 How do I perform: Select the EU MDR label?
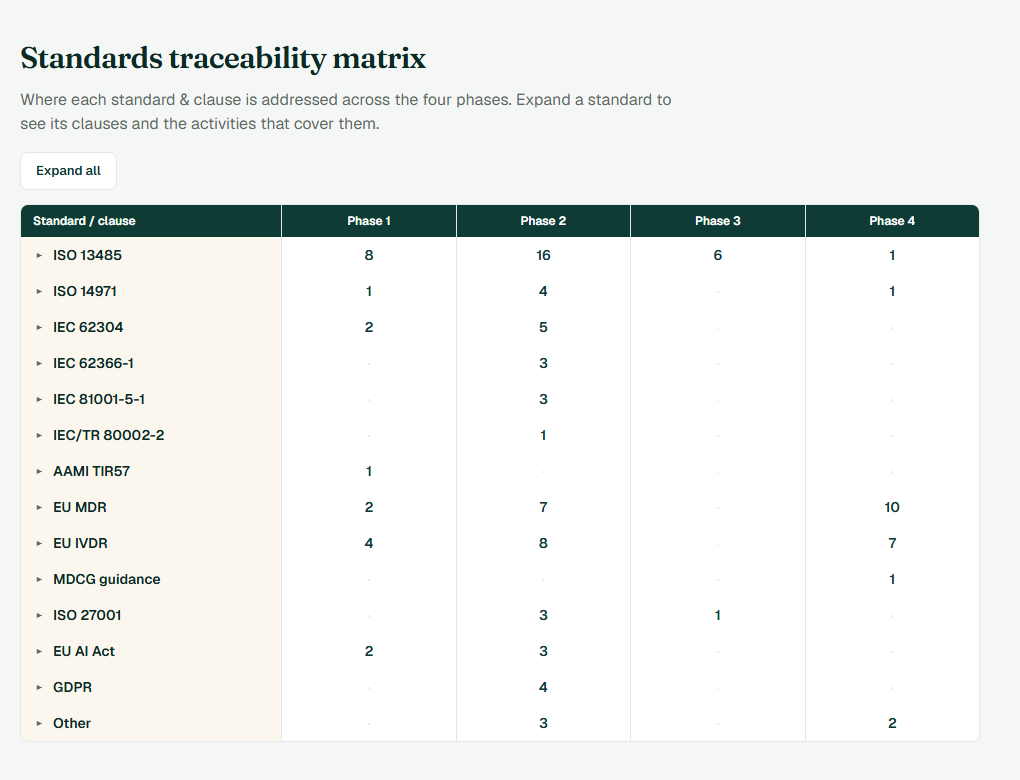click(x=79, y=507)
